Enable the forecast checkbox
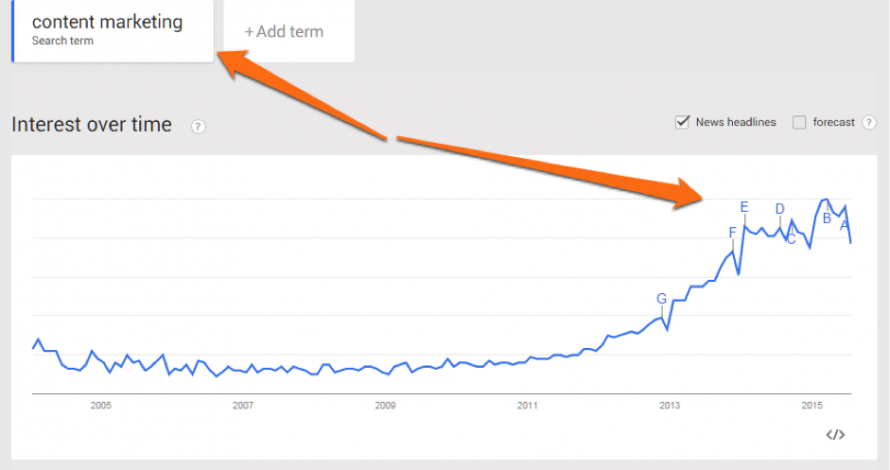The width and height of the screenshot is (890, 470). point(799,122)
